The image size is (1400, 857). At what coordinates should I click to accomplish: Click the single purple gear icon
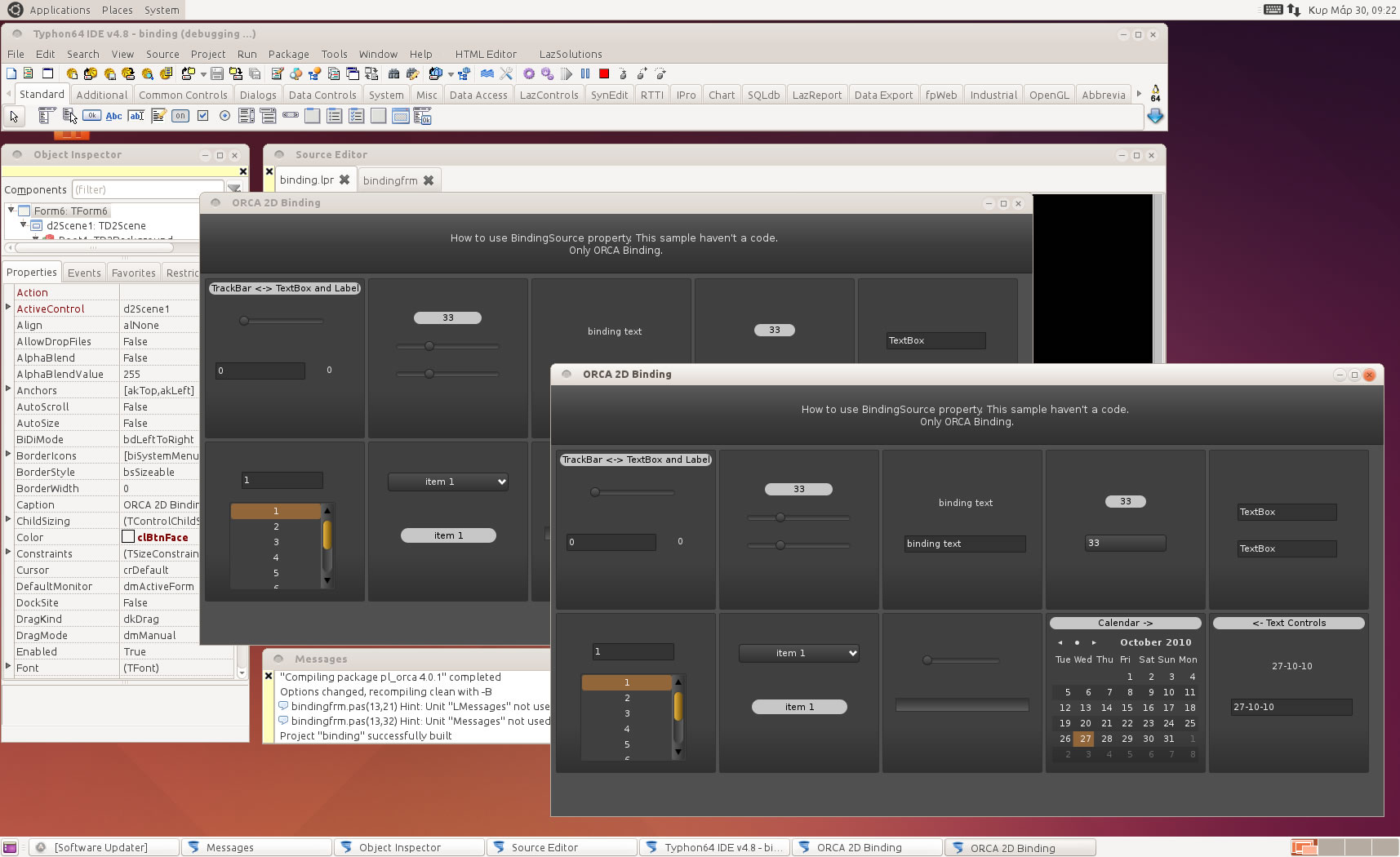coord(529,73)
